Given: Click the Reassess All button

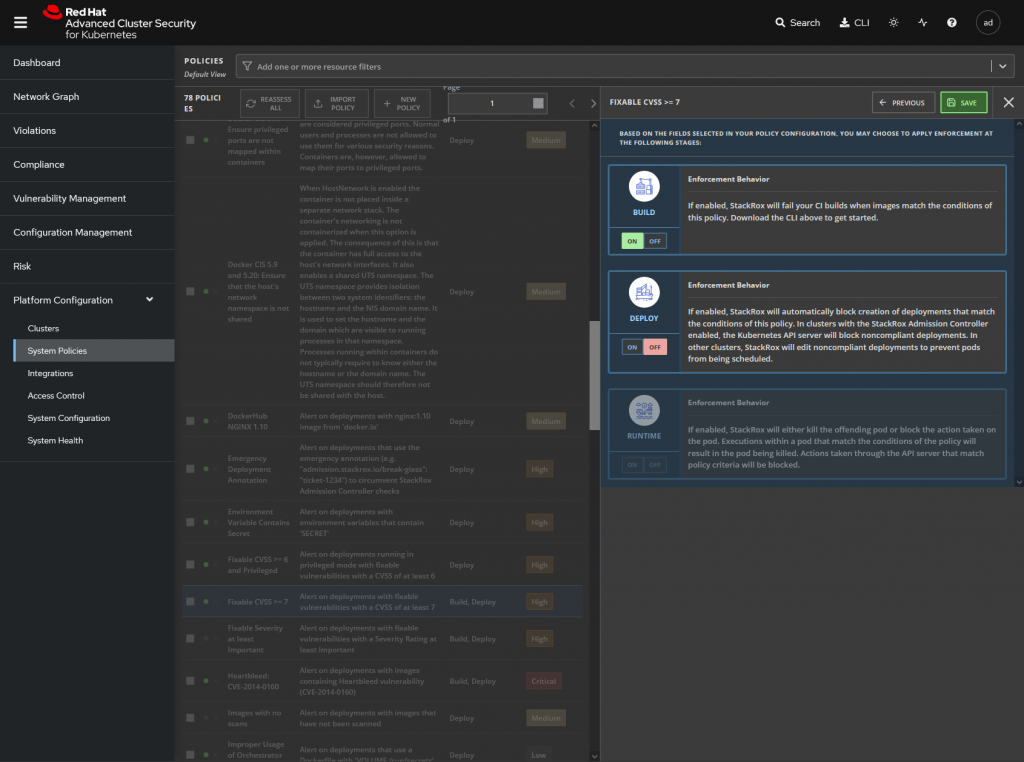Looking at the screenshot, I should point(270,103).
